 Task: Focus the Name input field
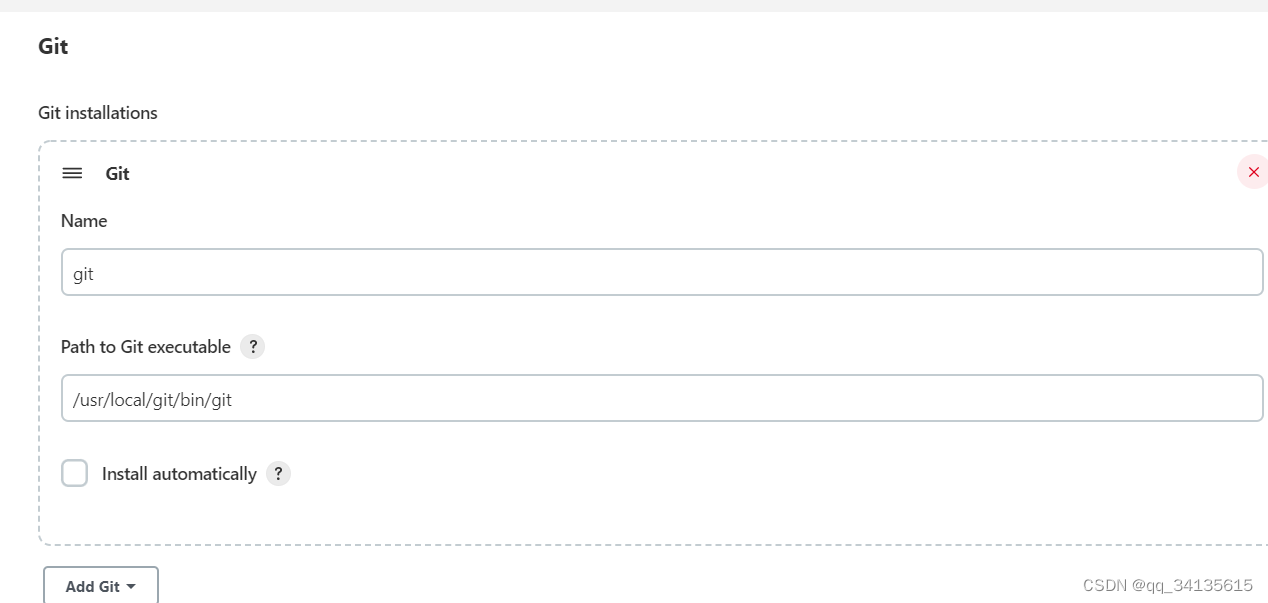(x=660, y=272)
